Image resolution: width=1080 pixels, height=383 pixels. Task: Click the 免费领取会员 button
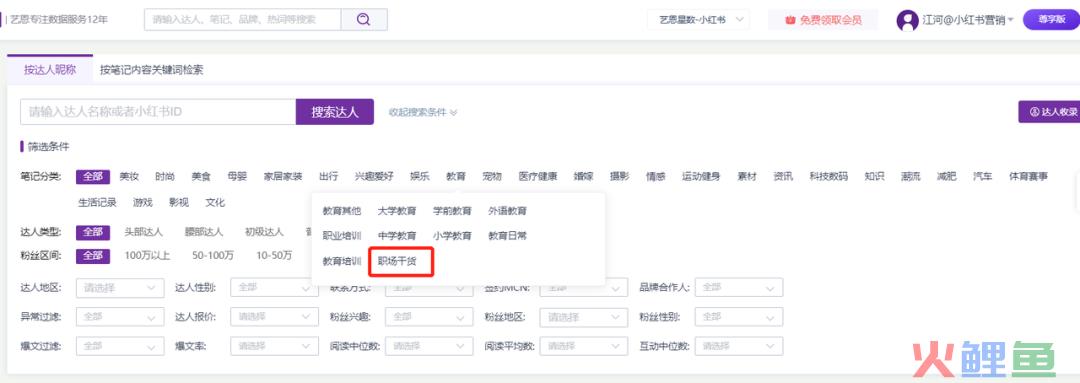(823, 20)
